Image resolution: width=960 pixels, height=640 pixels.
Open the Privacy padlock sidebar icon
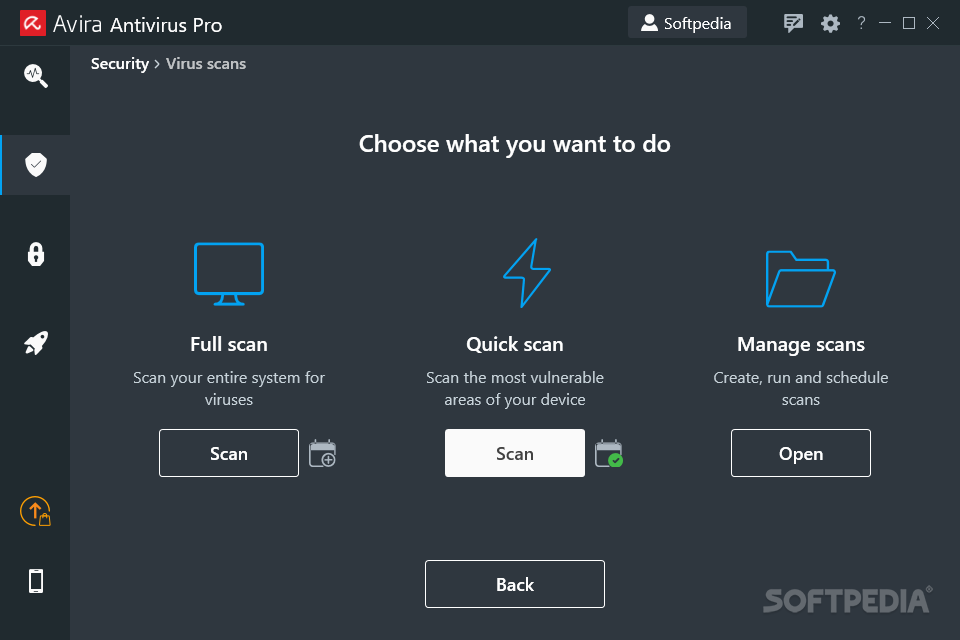click(x=36, y=254)
